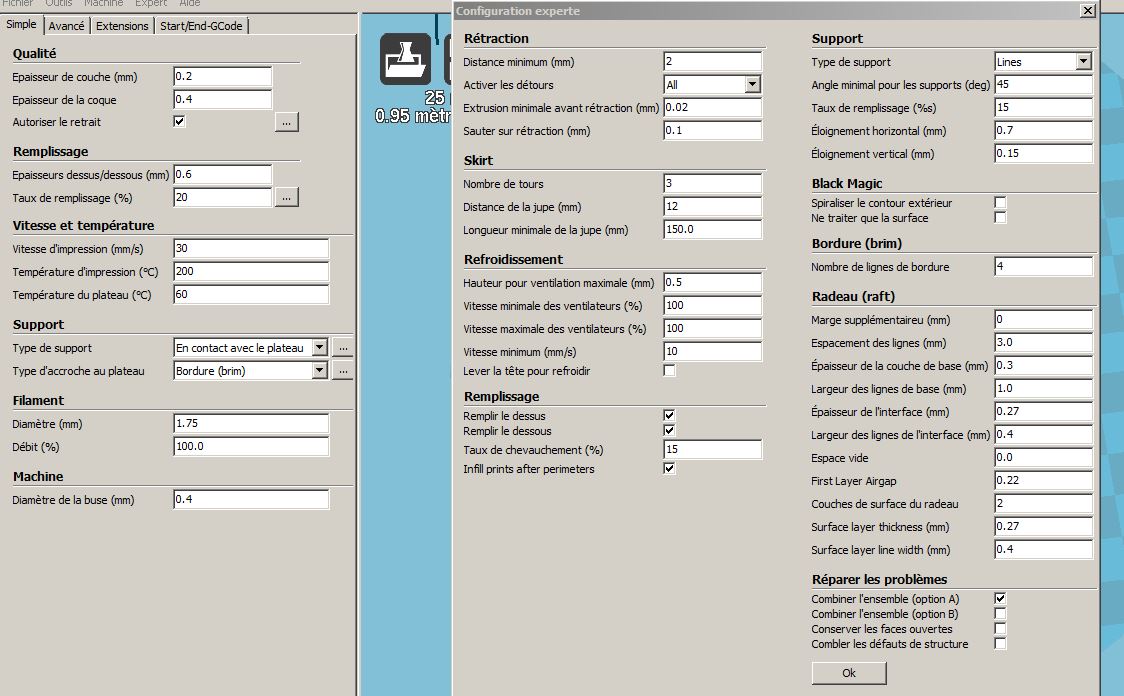The height and width of the screenshot is (696, 1124).
Task: Open retraction settings via the '...' button
Action: [x=287, y=122]
